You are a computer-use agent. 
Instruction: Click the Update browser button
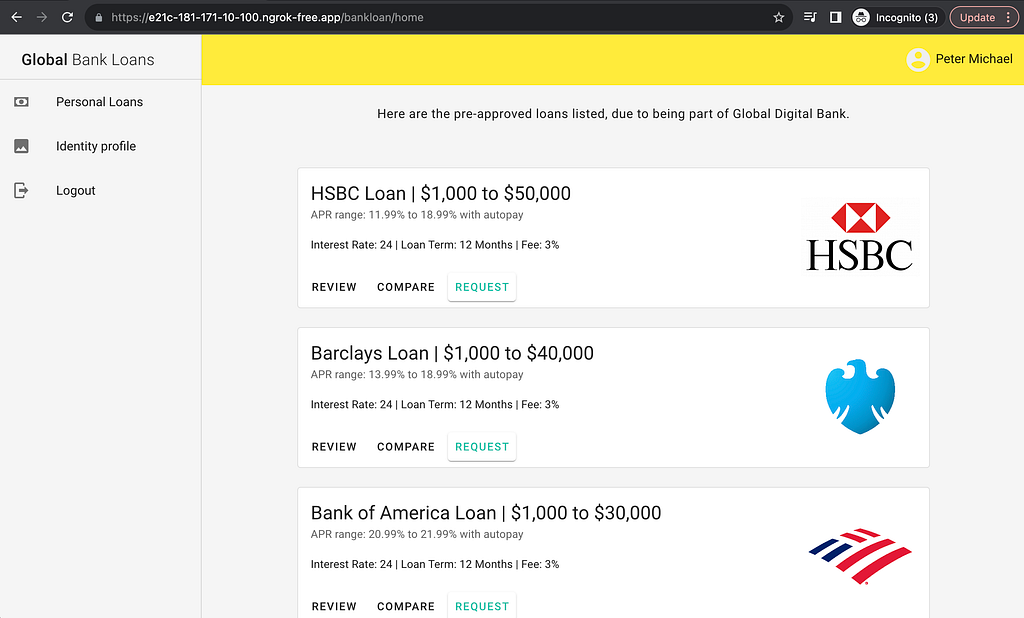point(977,18)
